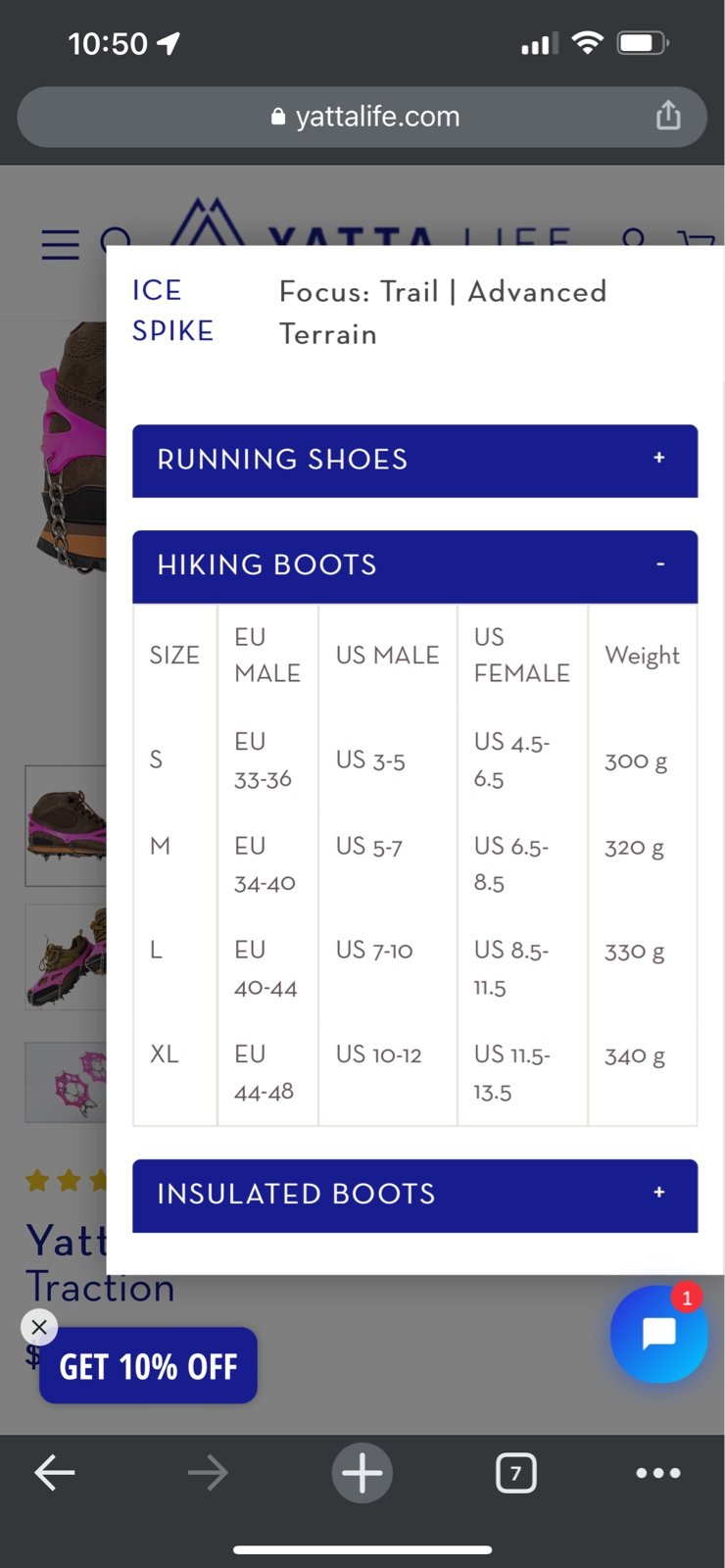Tap the browser forward arrow

pyautogui.click(x=208, y=1472)
